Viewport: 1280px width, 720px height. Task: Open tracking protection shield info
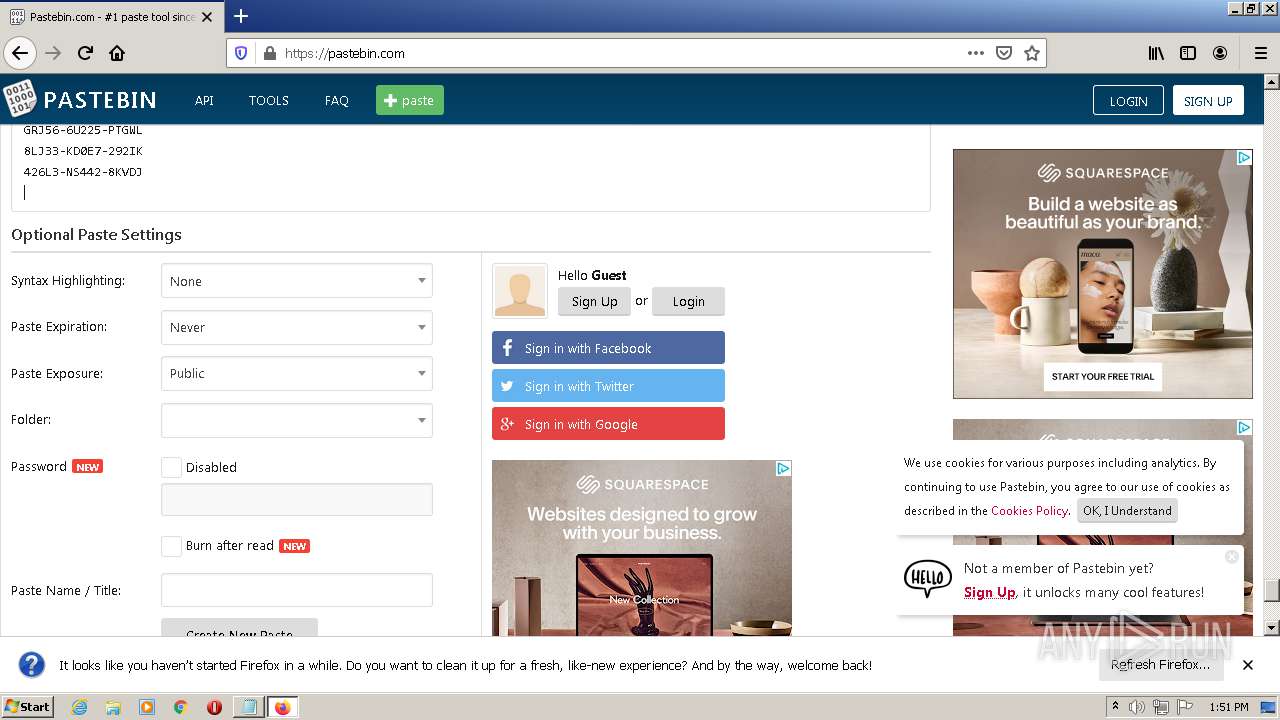point(241,53)
